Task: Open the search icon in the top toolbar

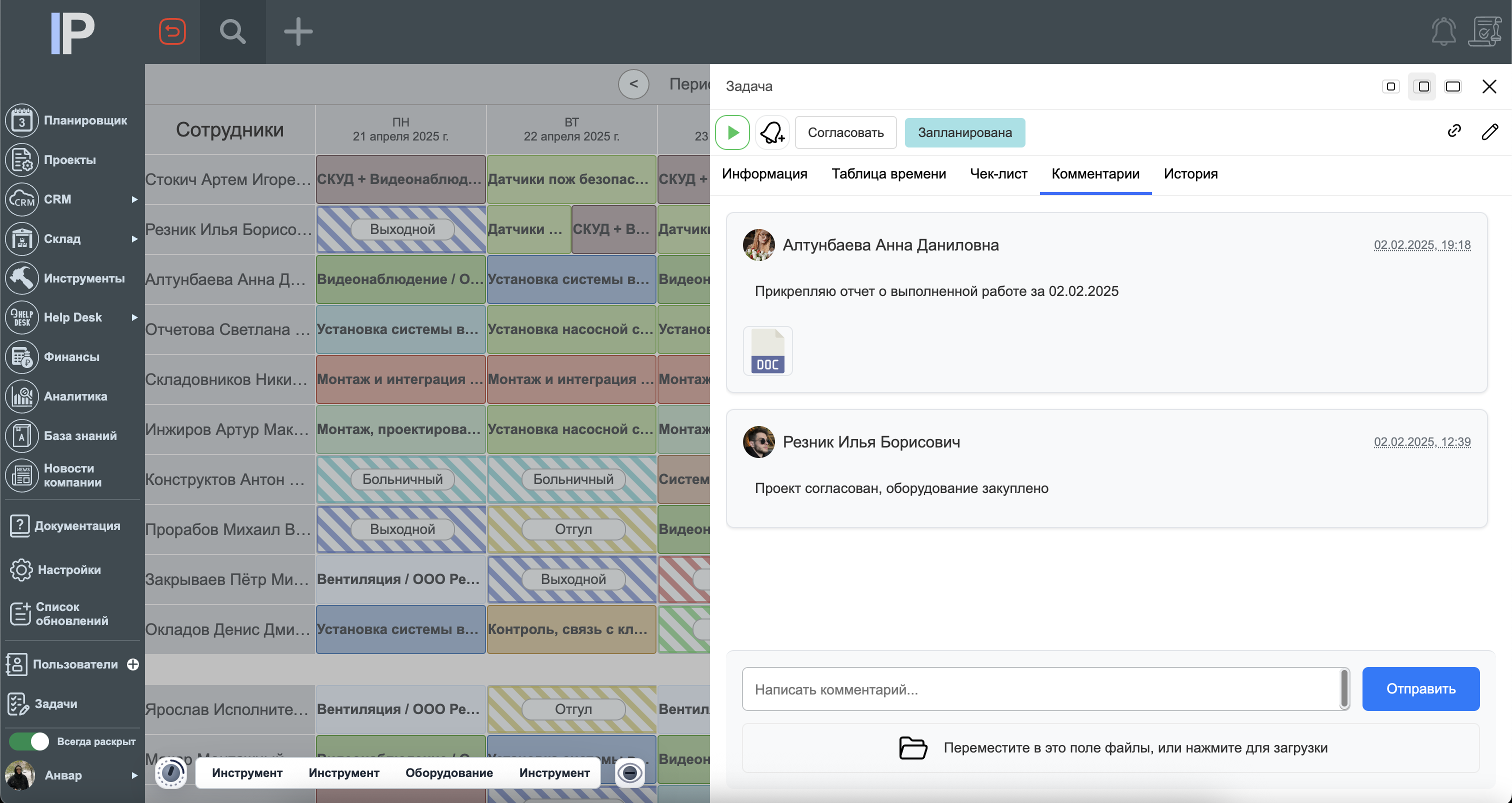Action: coord(232,31)
